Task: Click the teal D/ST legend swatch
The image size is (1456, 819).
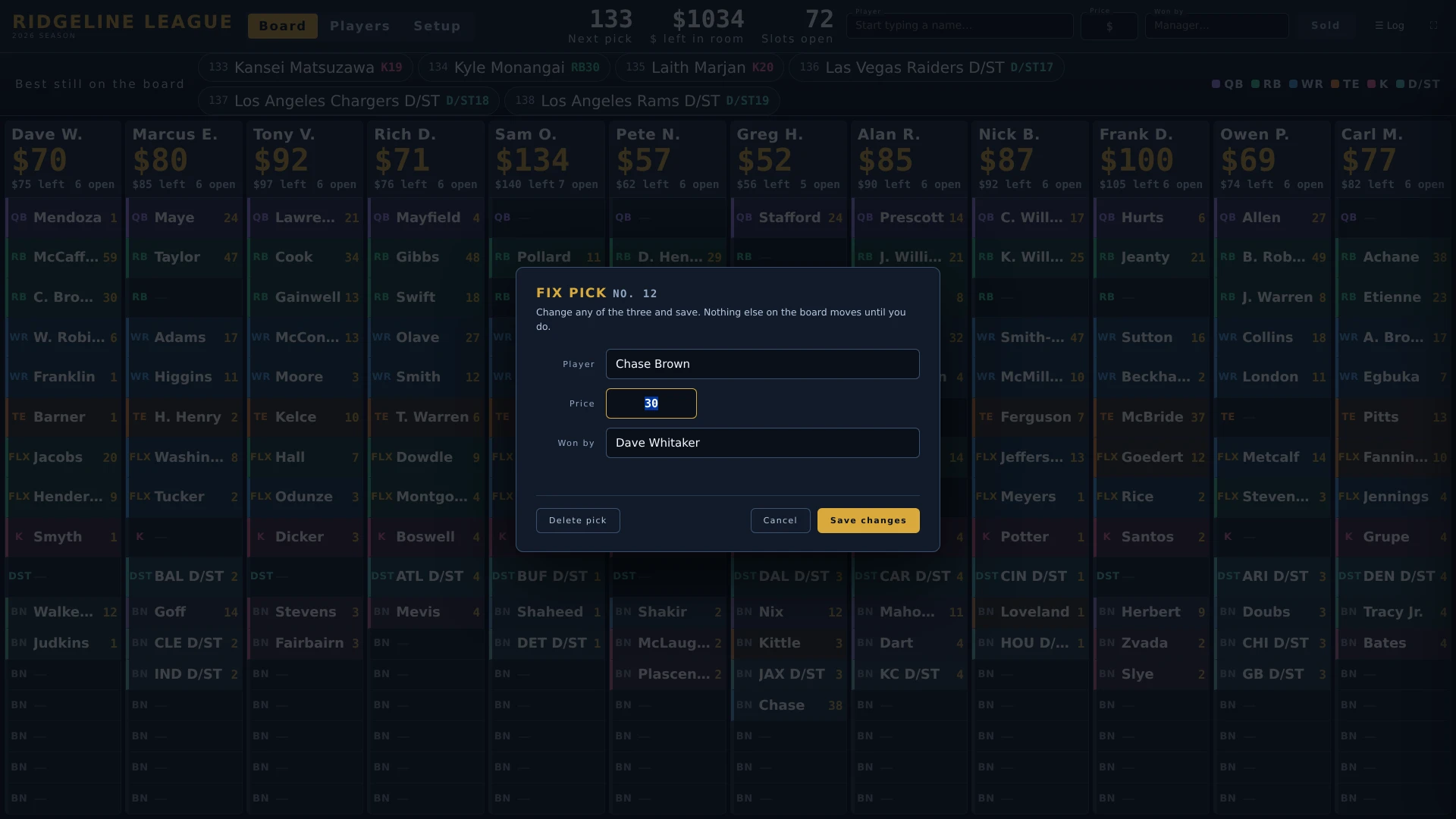Action: click(x=1400, y=84)
